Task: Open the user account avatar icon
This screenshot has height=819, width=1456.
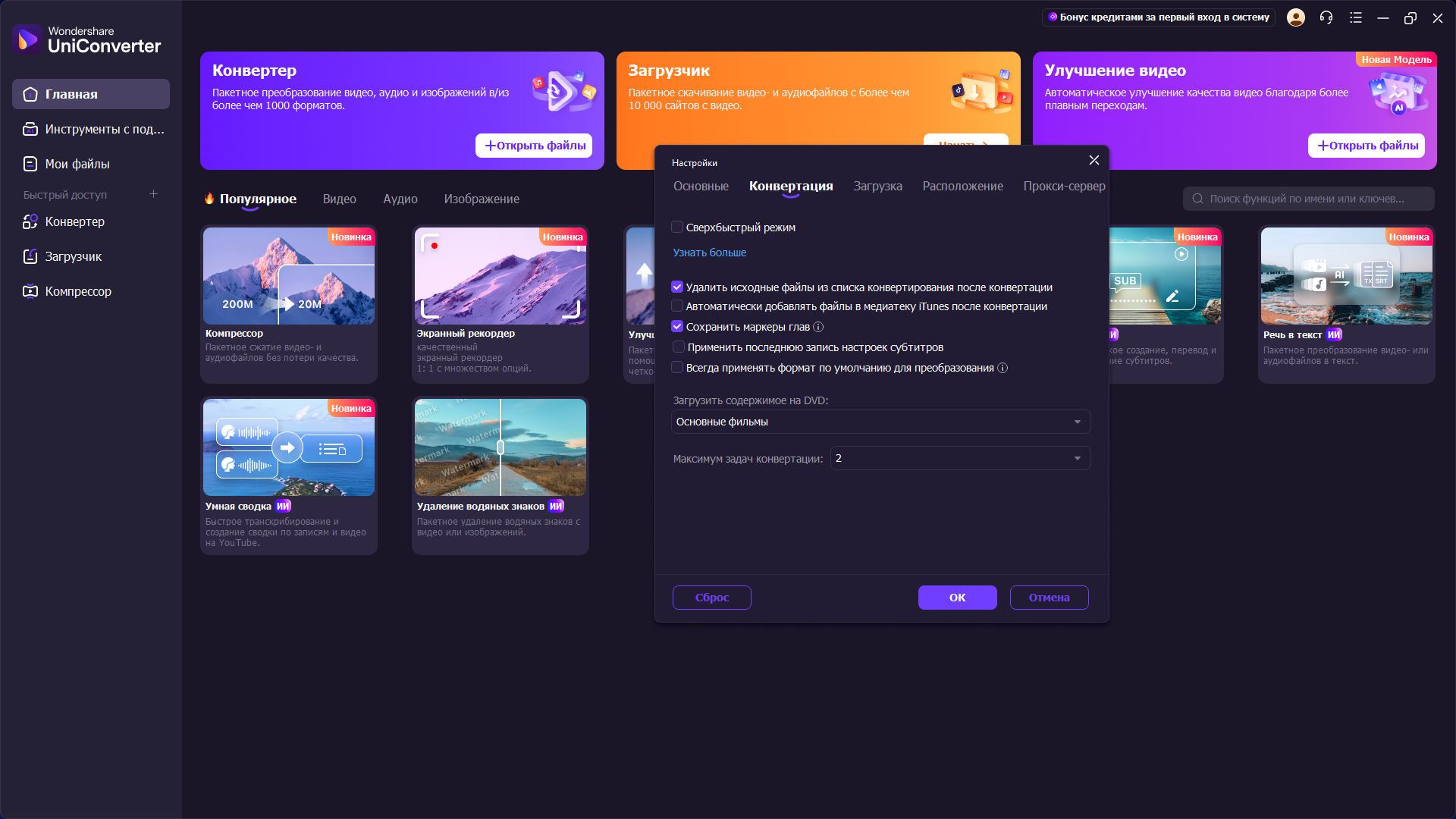Action: click(x=1296, y=17)
